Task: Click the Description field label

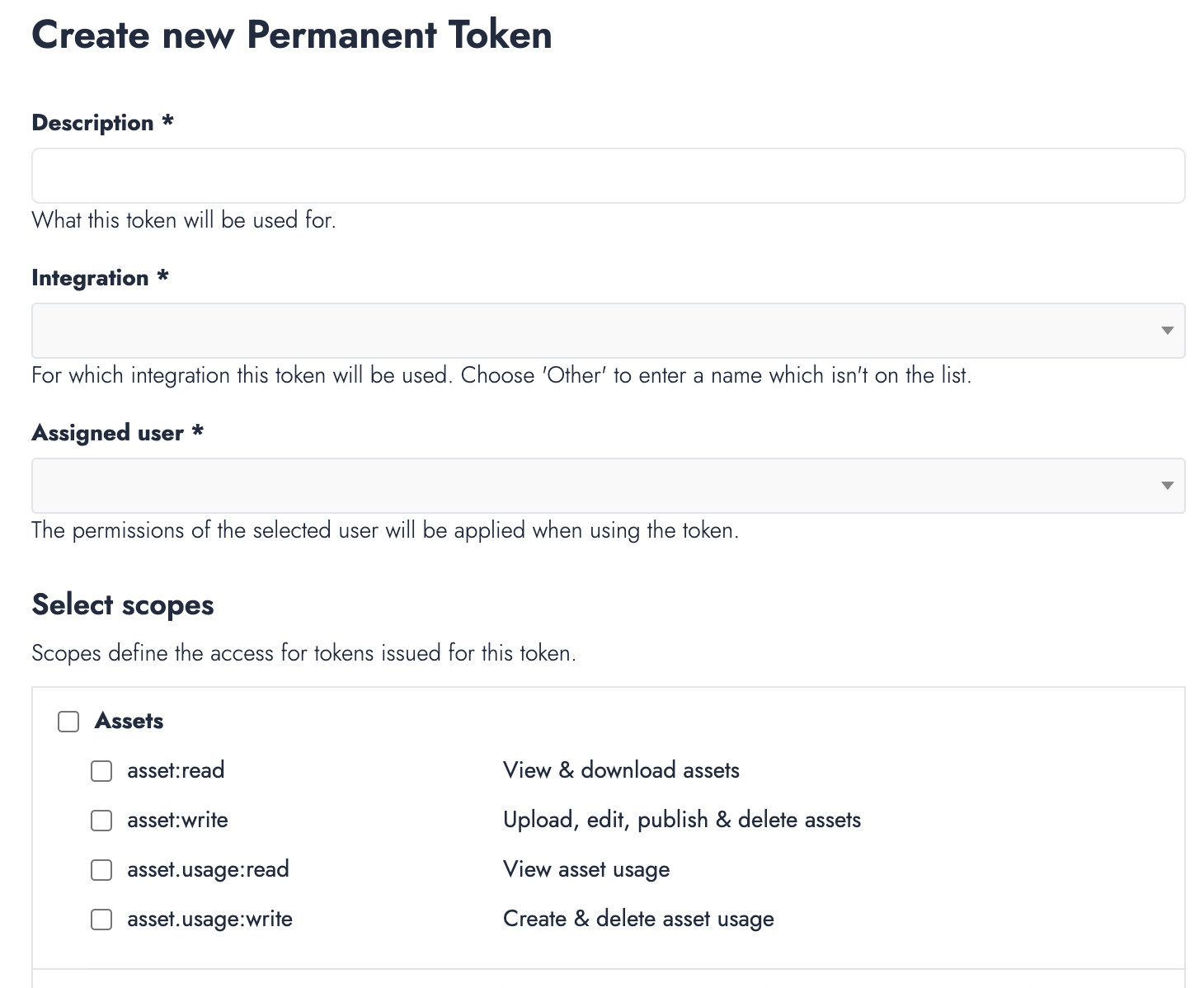Action: coord(92,123)
